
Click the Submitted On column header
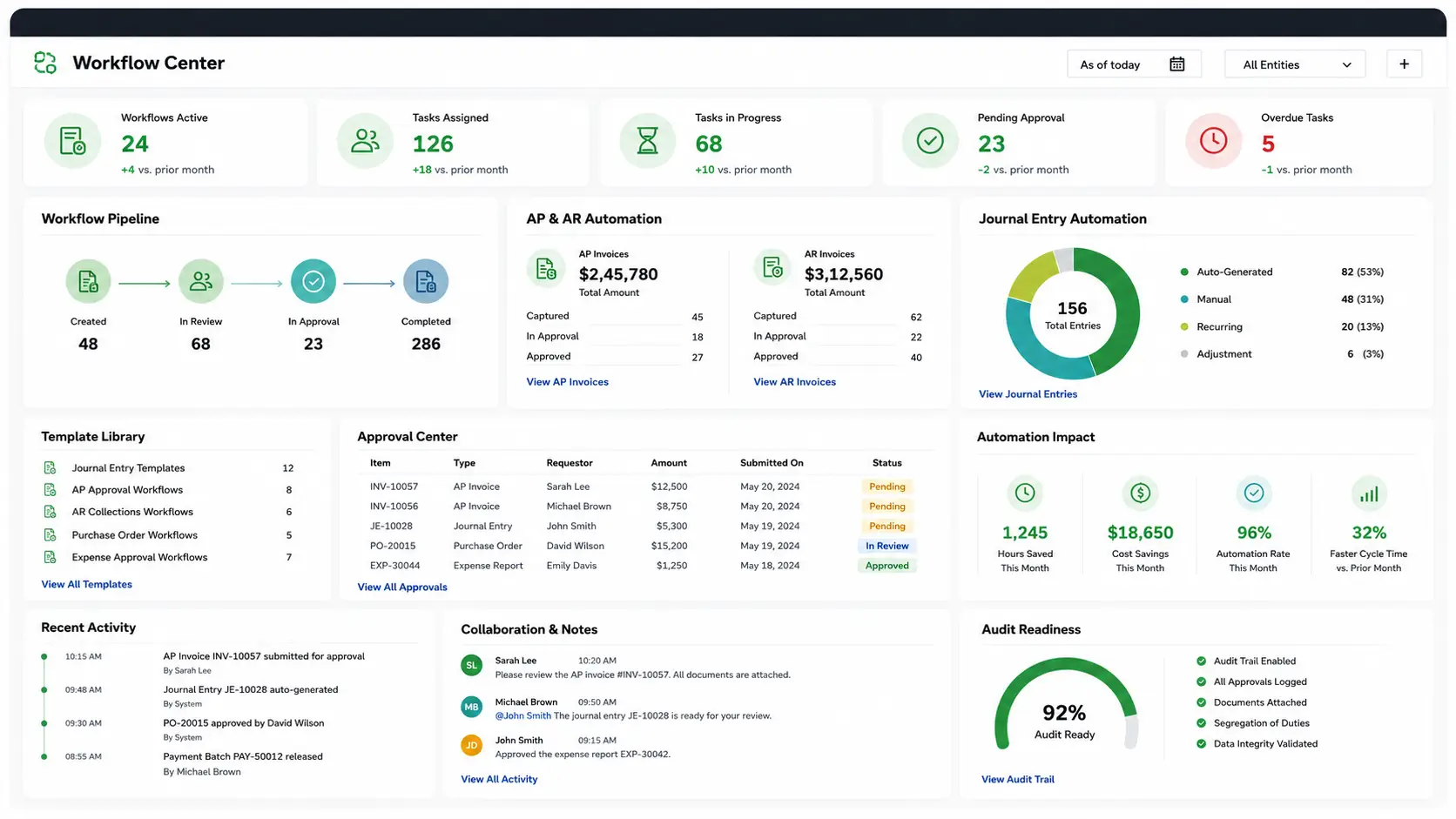tap(772, 463)
